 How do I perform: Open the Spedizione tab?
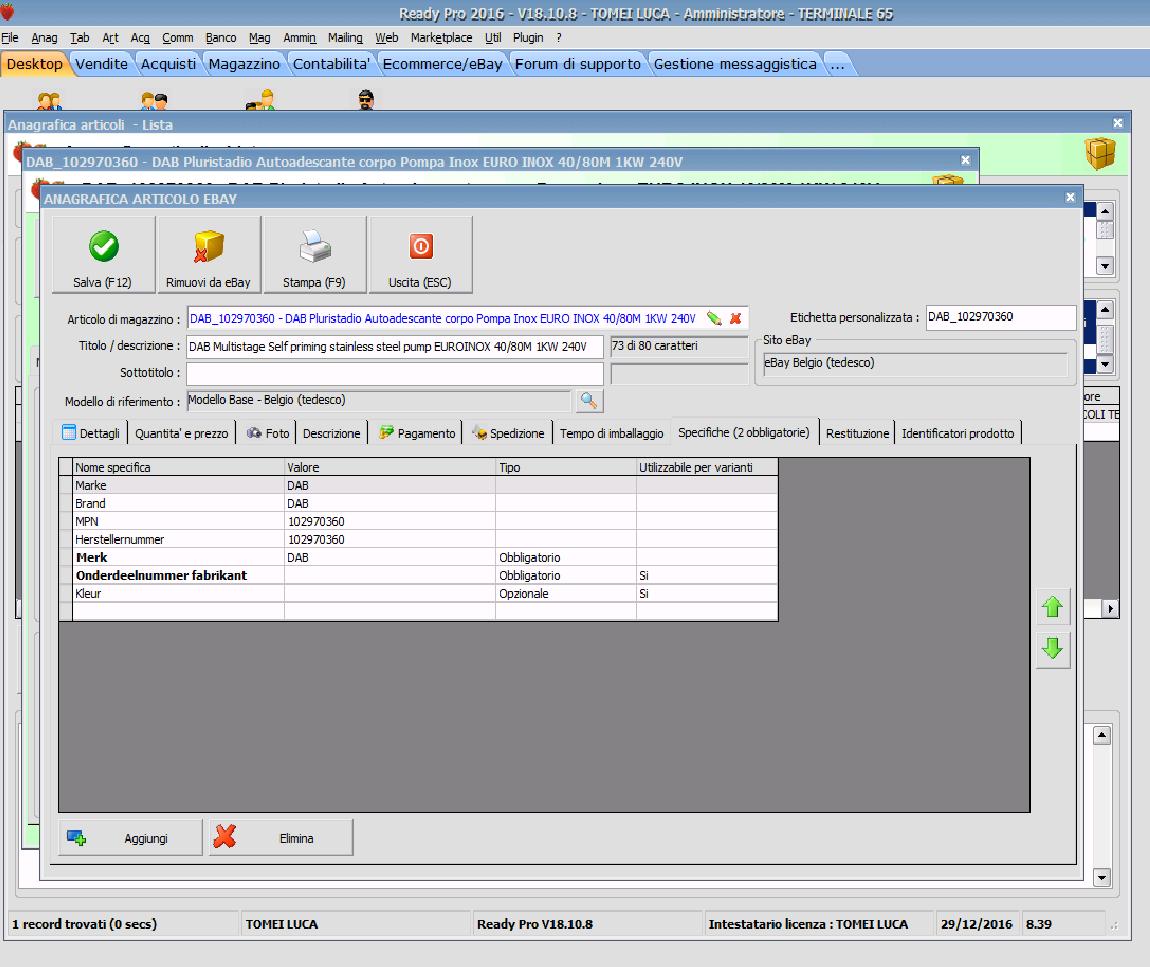click(509, 433)
